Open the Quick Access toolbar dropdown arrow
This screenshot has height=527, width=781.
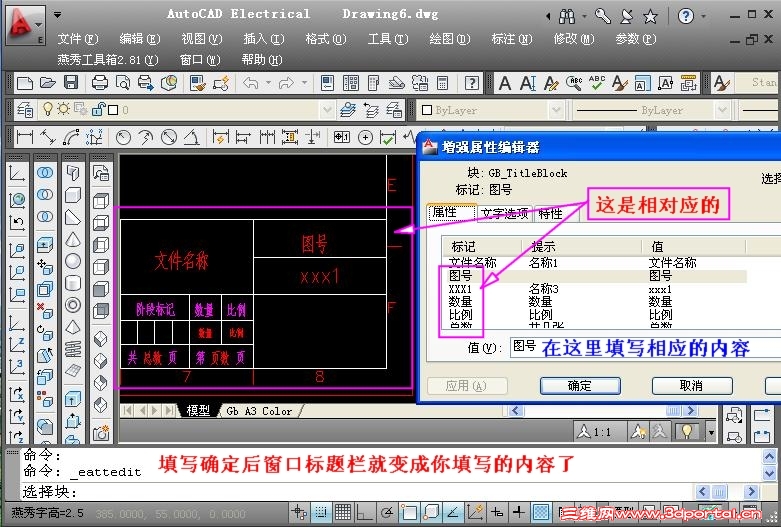pyautogui.click(x=58, y=14)
